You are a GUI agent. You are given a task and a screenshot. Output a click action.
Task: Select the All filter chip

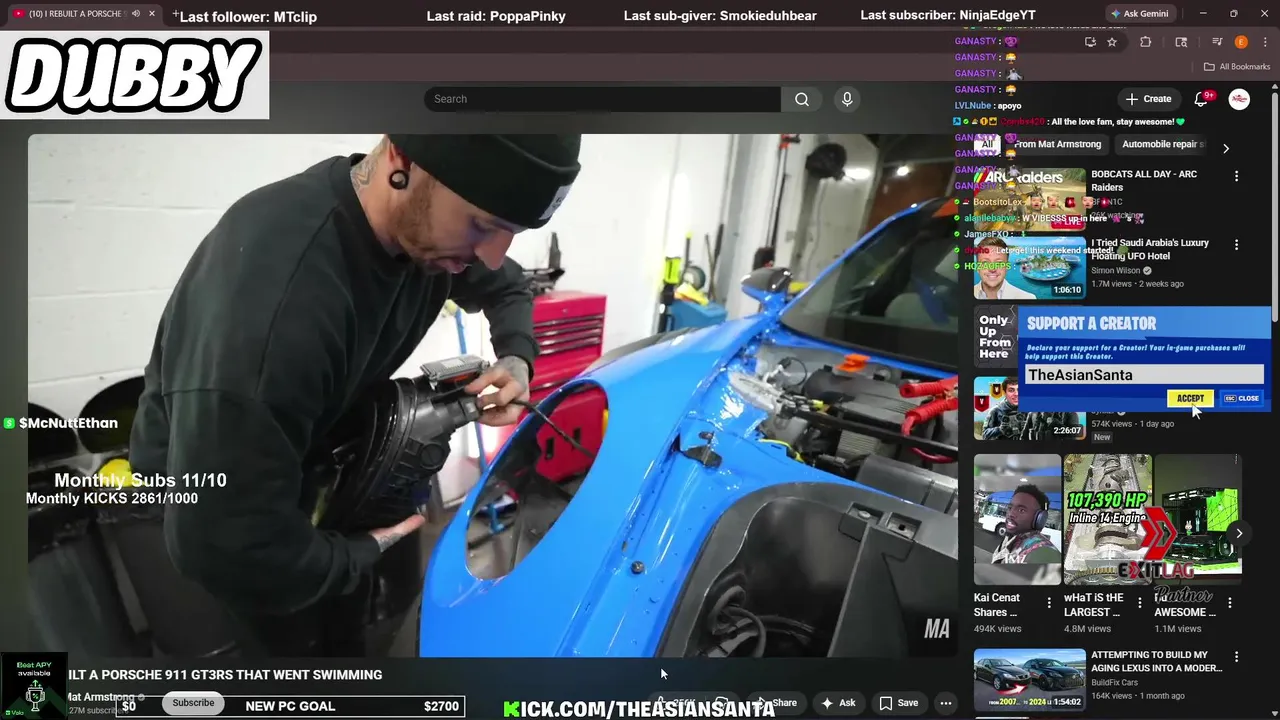point(987,144)
